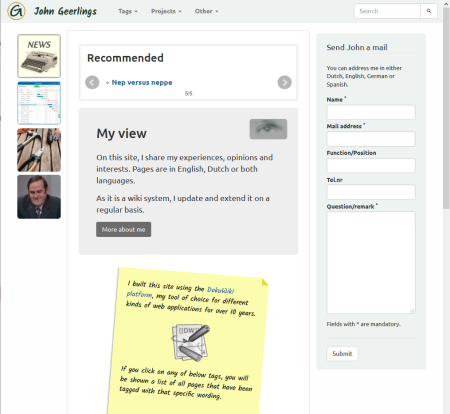Expand the Projects dropdown menu
This screenshot has height=414, width=450.
click(x=166, y=11)
